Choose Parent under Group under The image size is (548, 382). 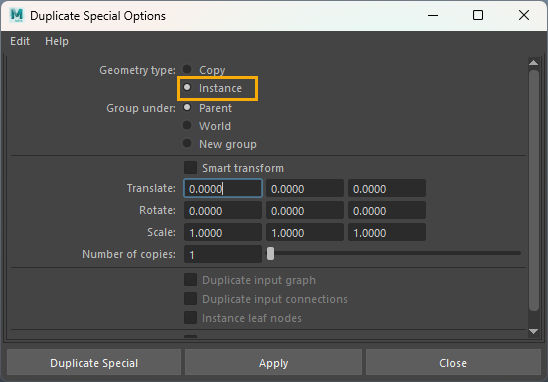(187, 108)
